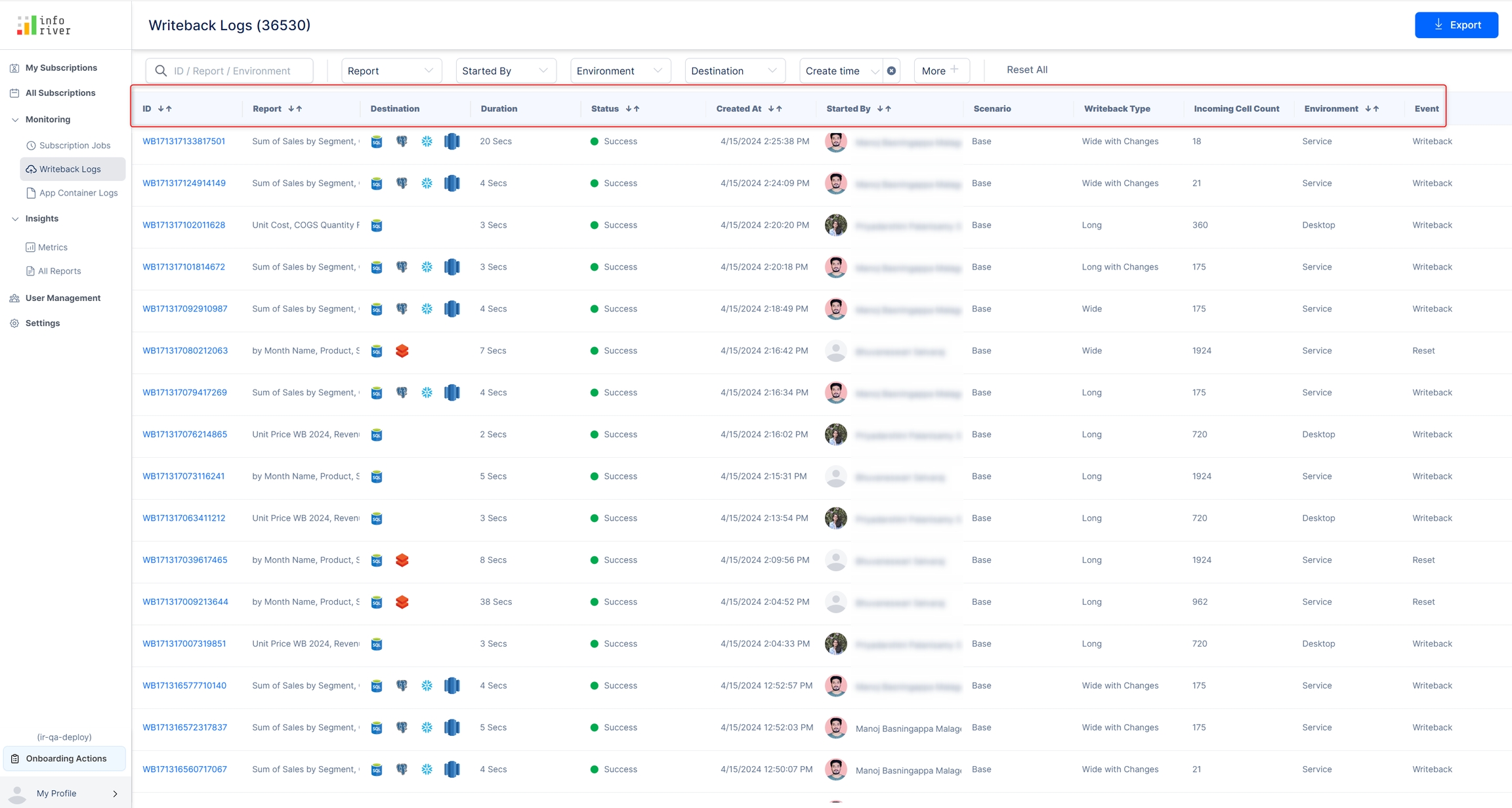Go to App Container Logs page
The width and height of the screenshot is (1512, 808).
click(x=78, y=193)
